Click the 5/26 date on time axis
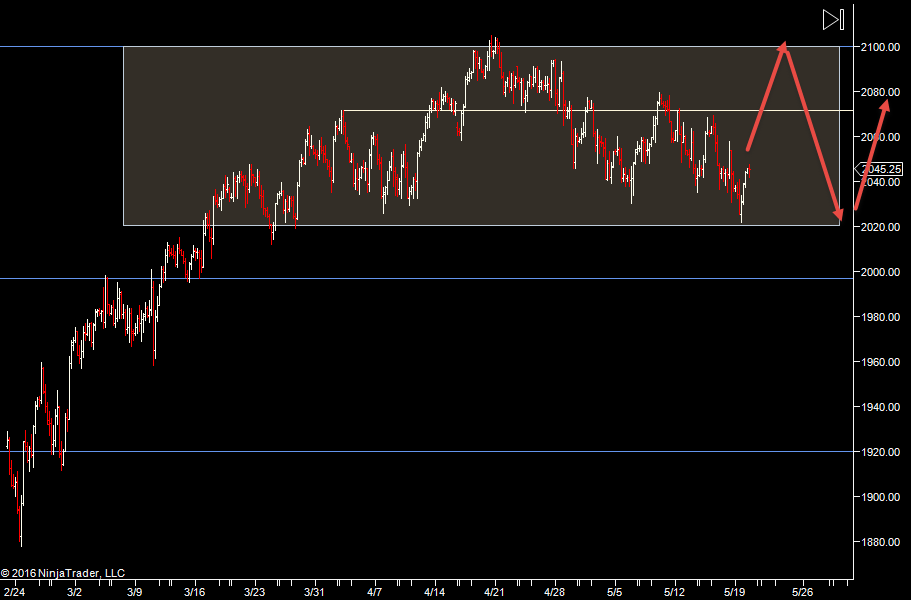This screenshot has height=600, width=911. click(x=803, y=592)
